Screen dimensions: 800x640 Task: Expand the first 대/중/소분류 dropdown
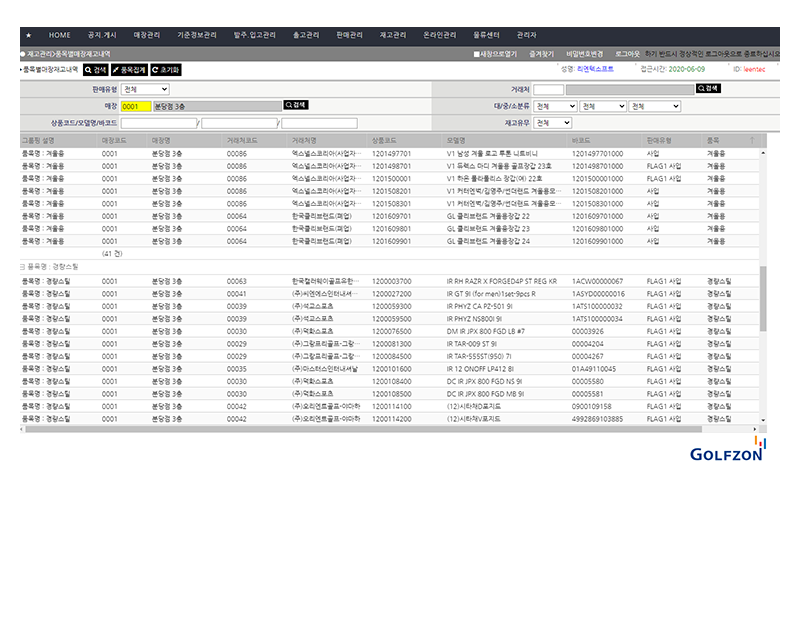[555, 106]
